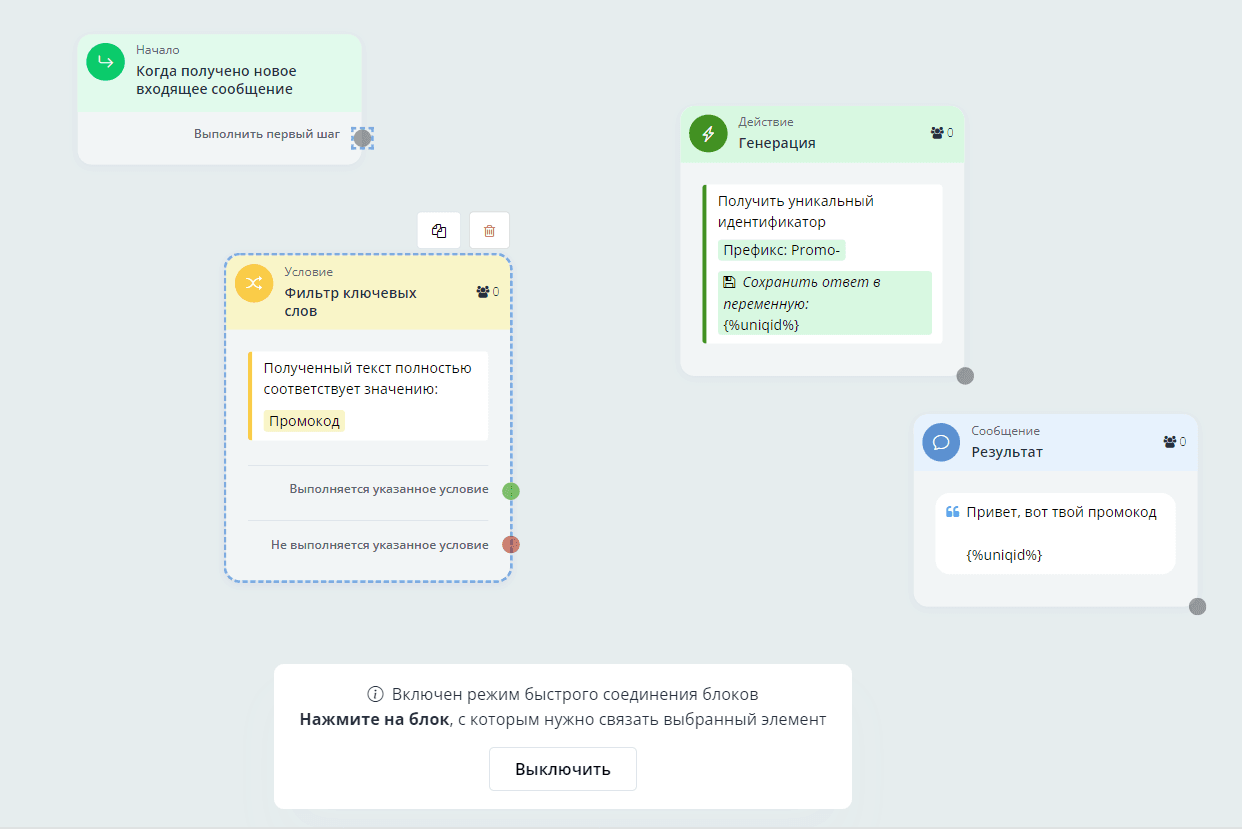Click the duplicate block icon
The height and width of the screenshot is (829, 1242).
[x=439, y=231]
